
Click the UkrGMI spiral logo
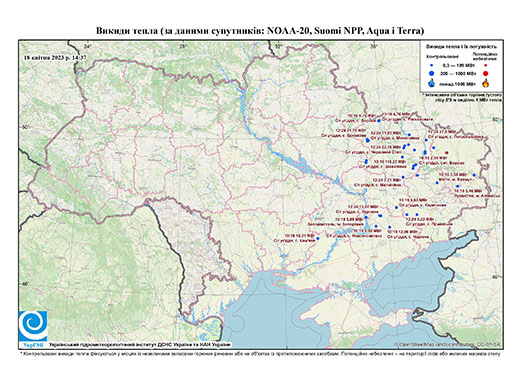[33, 327]
